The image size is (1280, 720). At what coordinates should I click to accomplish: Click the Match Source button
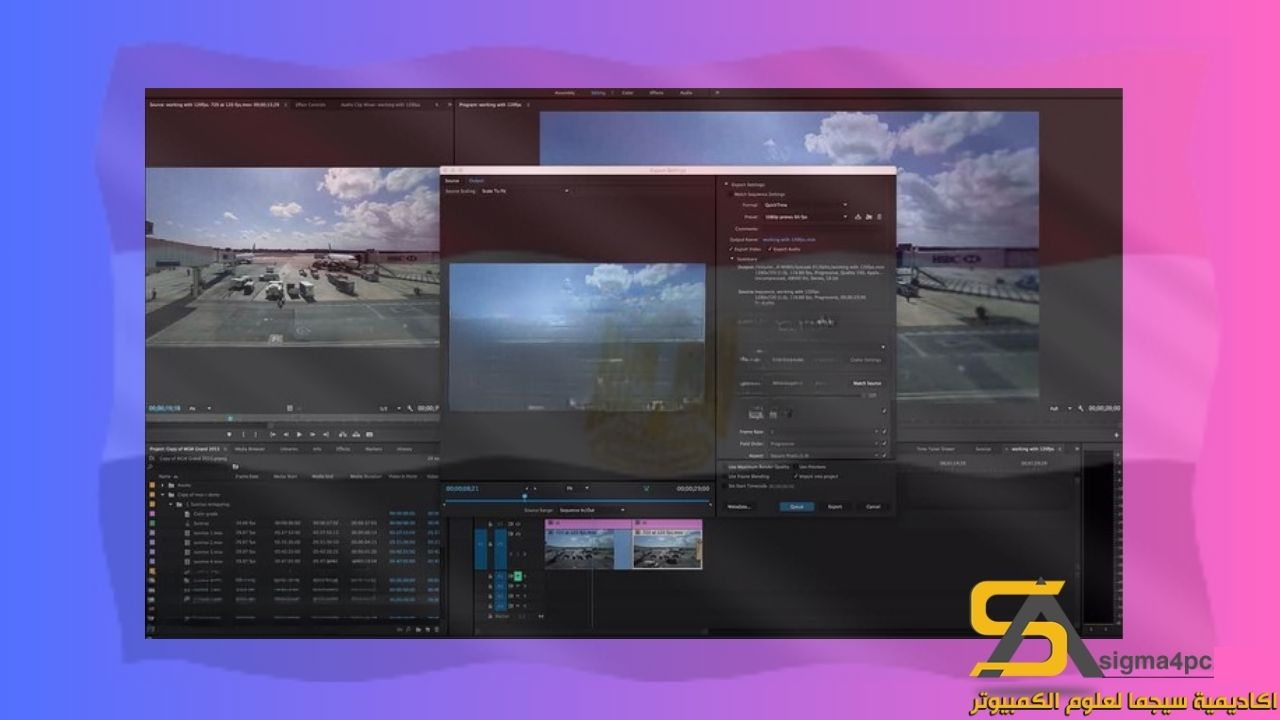coord(867,383)
